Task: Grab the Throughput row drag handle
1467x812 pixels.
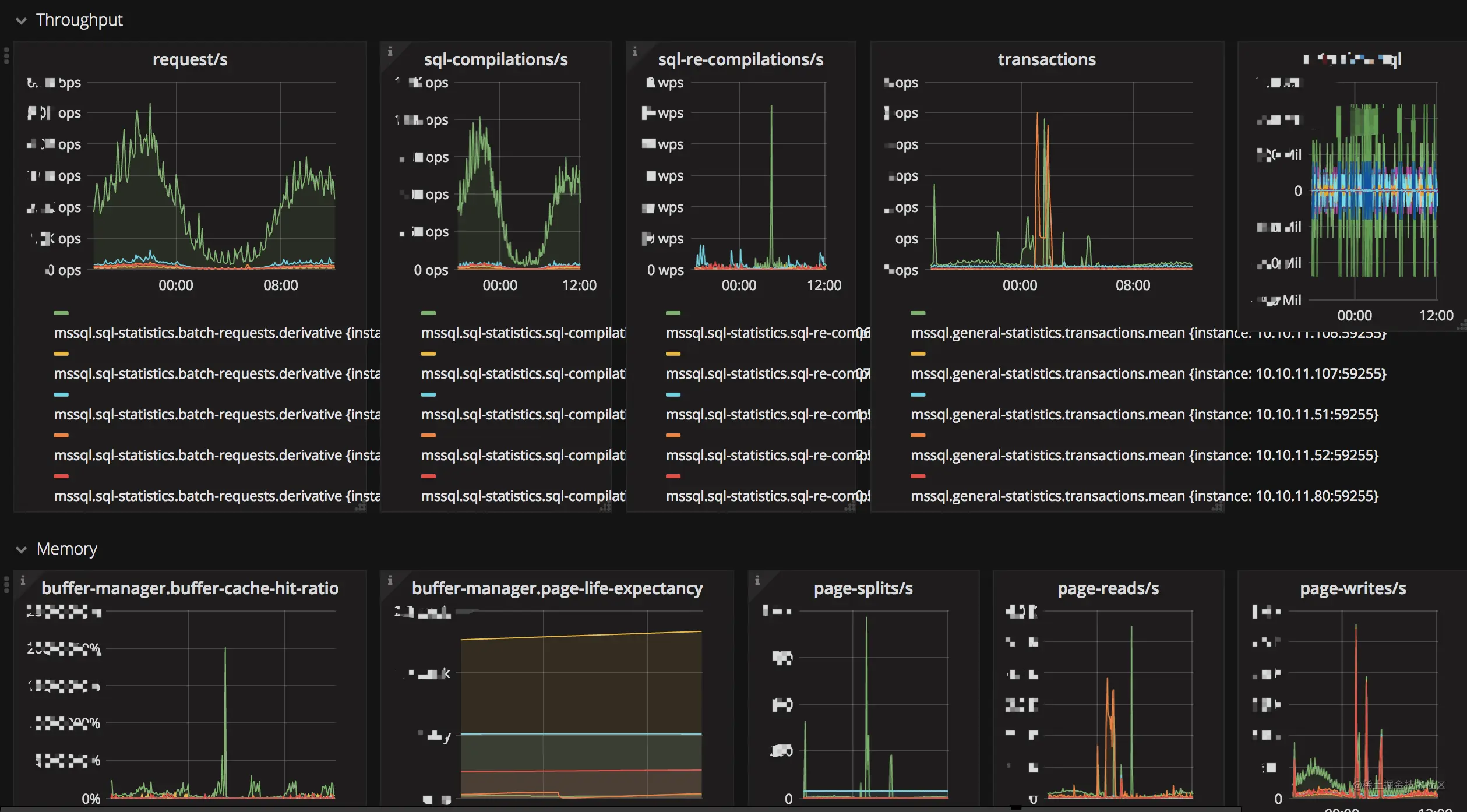Action: pos(6,55)
